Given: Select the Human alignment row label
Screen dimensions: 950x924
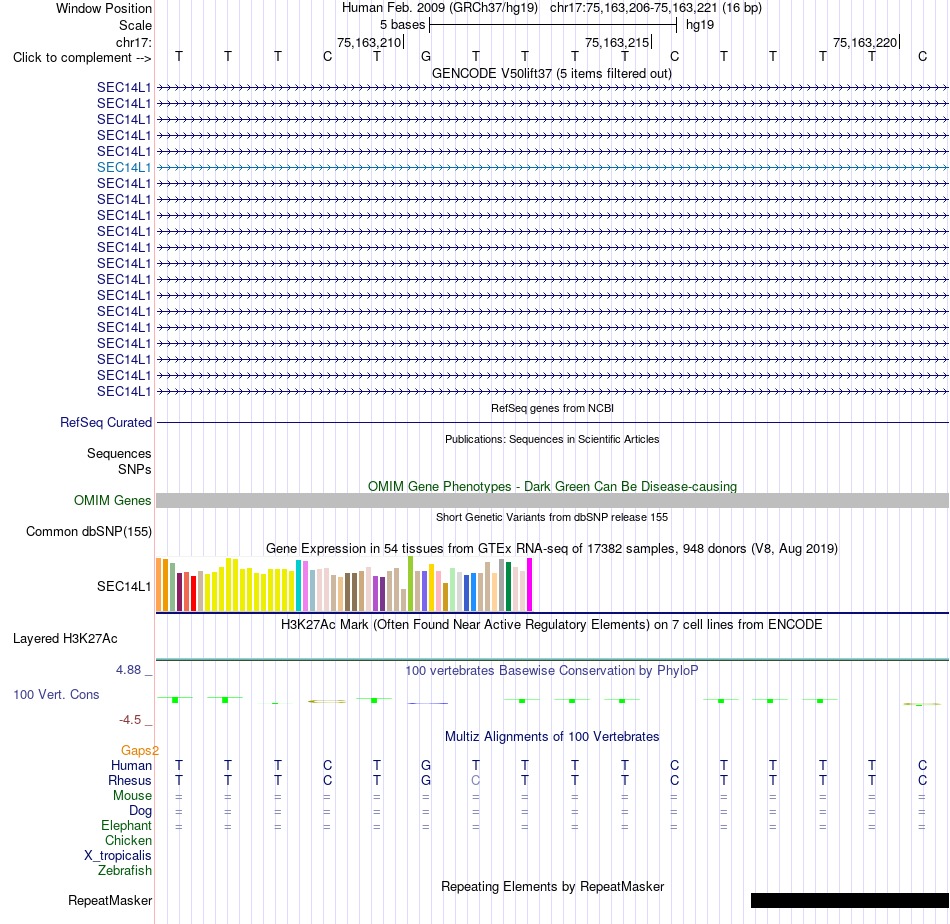Looking at the screenshot, I should (x=131, y=765).
